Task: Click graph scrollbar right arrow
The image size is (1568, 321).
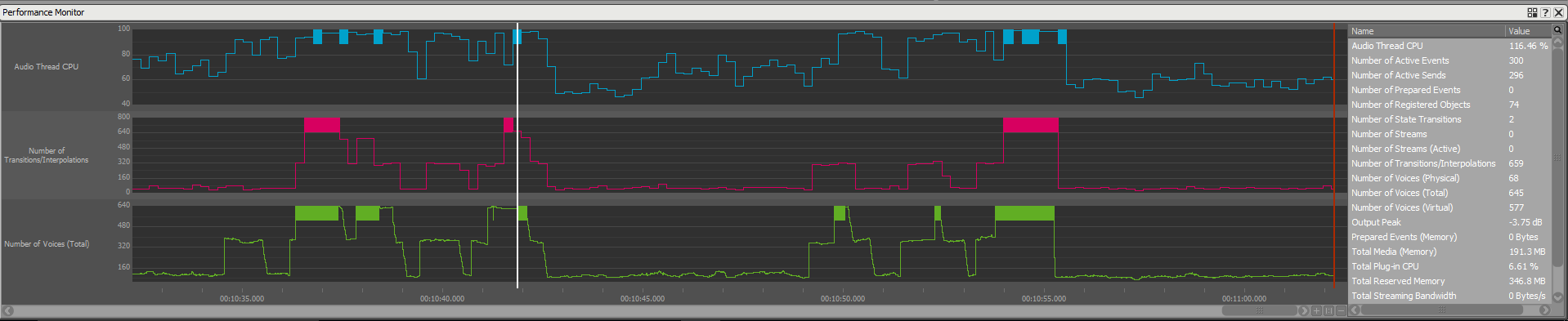Action: pyautogui.click(x=1304, y=310)
